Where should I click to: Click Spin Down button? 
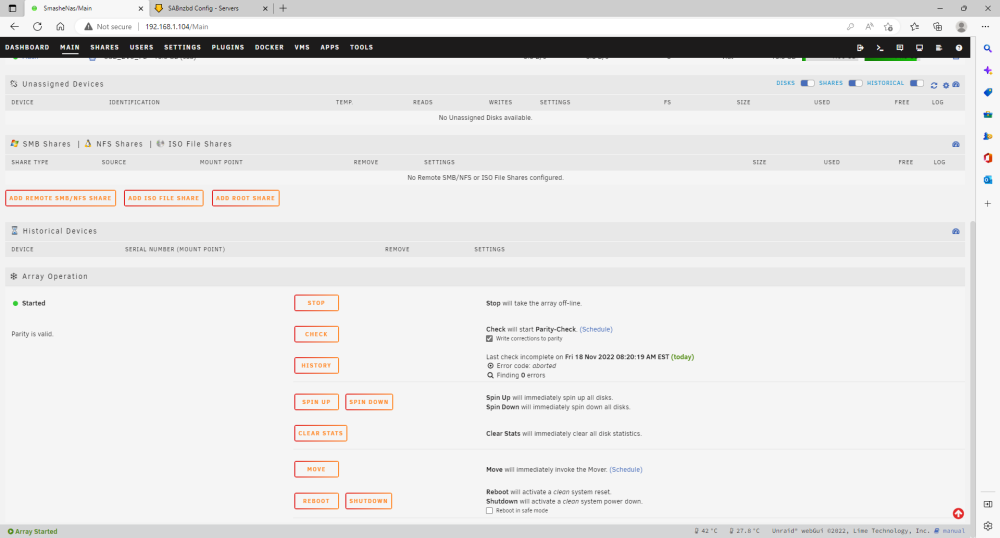[x=369, y=402]
